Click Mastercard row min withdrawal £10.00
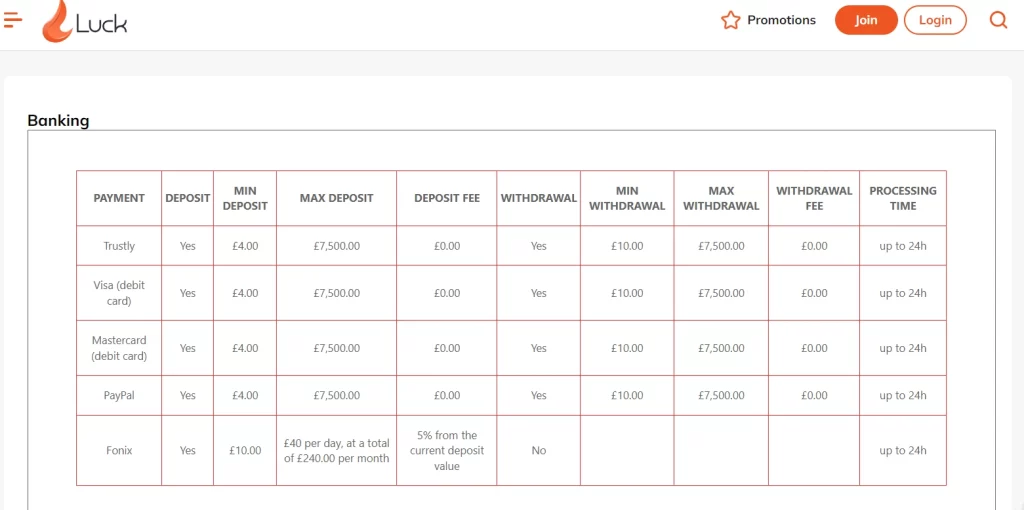Screen dimensions: 1024x510 pyautogui.click(x=627, y=348)
